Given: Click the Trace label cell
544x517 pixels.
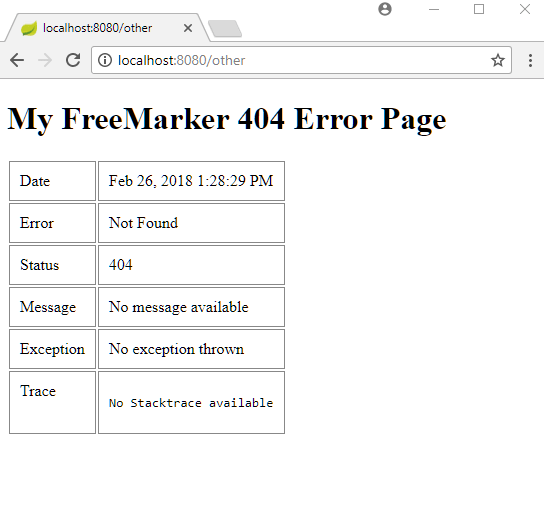Looking at the screenshot, I should click(x=52, y=402).
